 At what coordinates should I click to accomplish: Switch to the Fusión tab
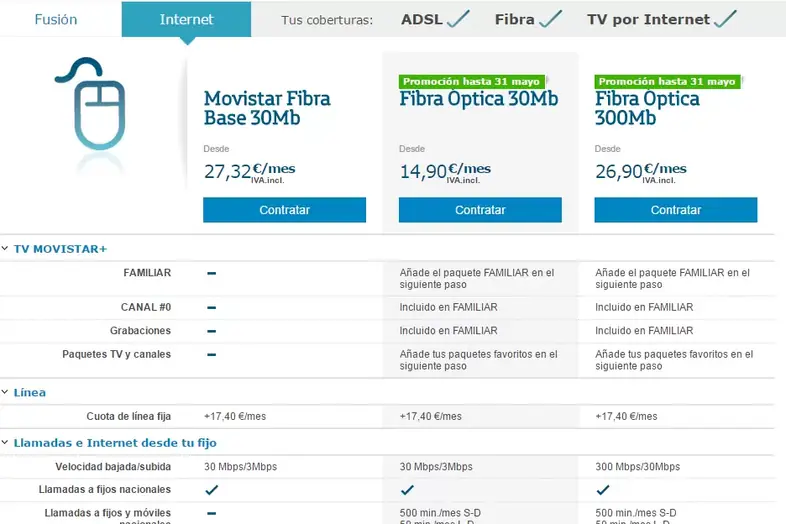[x=56, y=19]
